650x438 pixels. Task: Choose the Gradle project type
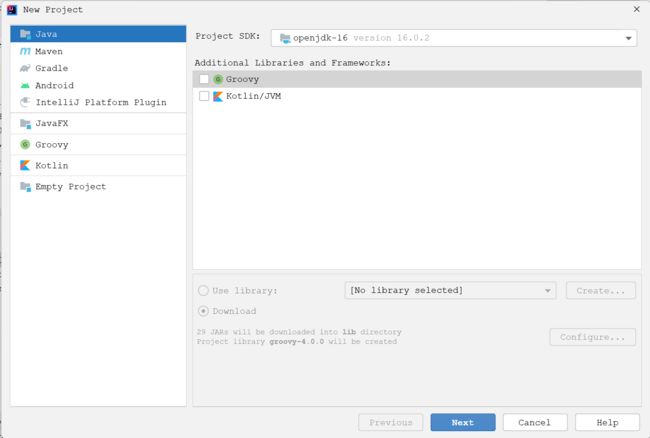click(98, 68)
